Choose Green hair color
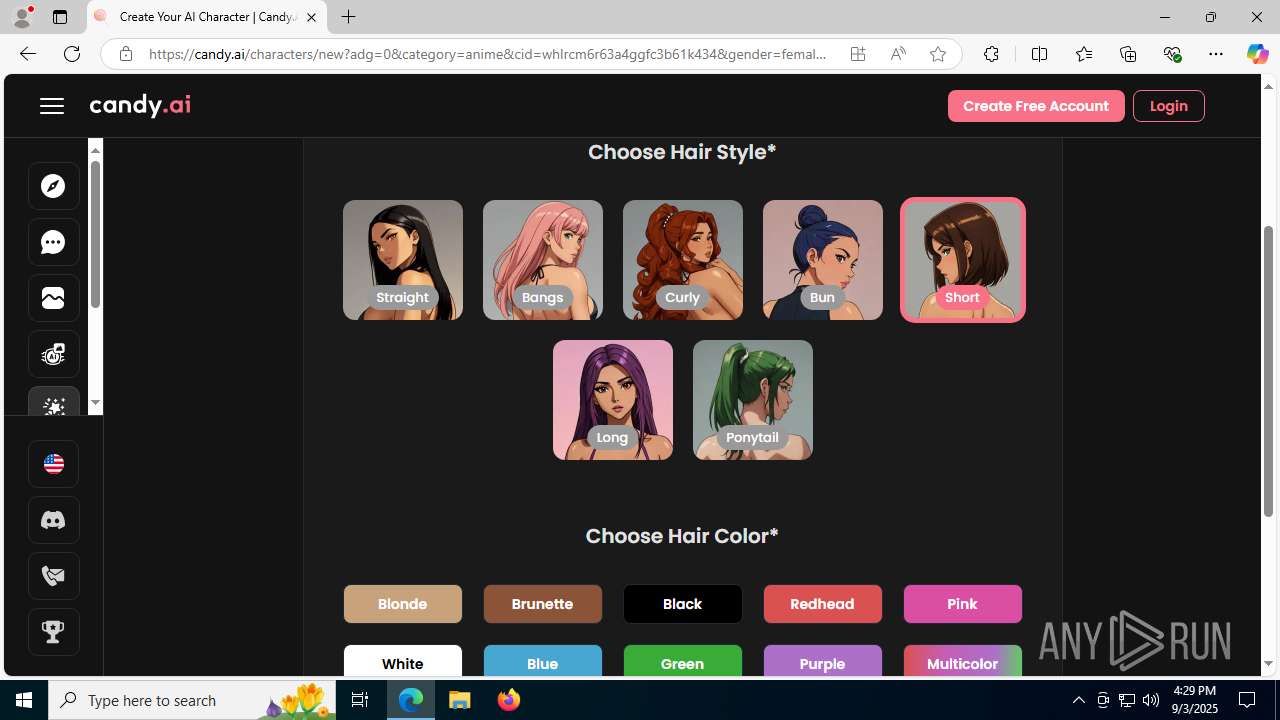 pyautogui.click(x=683, y=661)
